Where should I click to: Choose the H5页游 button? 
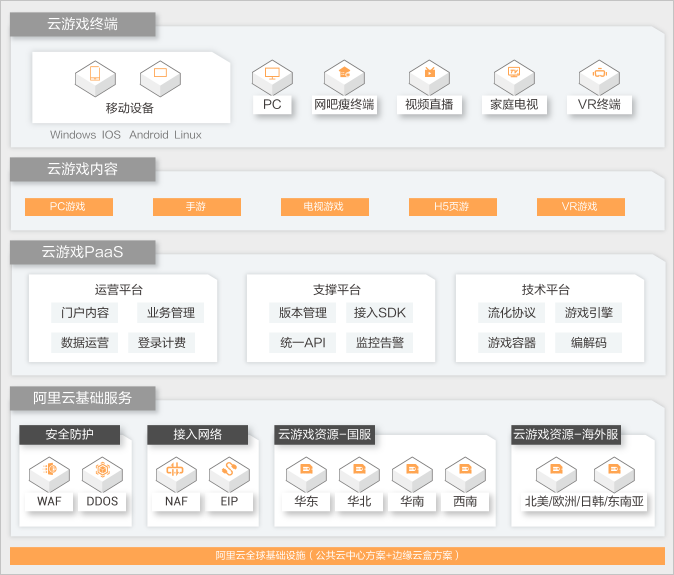point(453,207)
